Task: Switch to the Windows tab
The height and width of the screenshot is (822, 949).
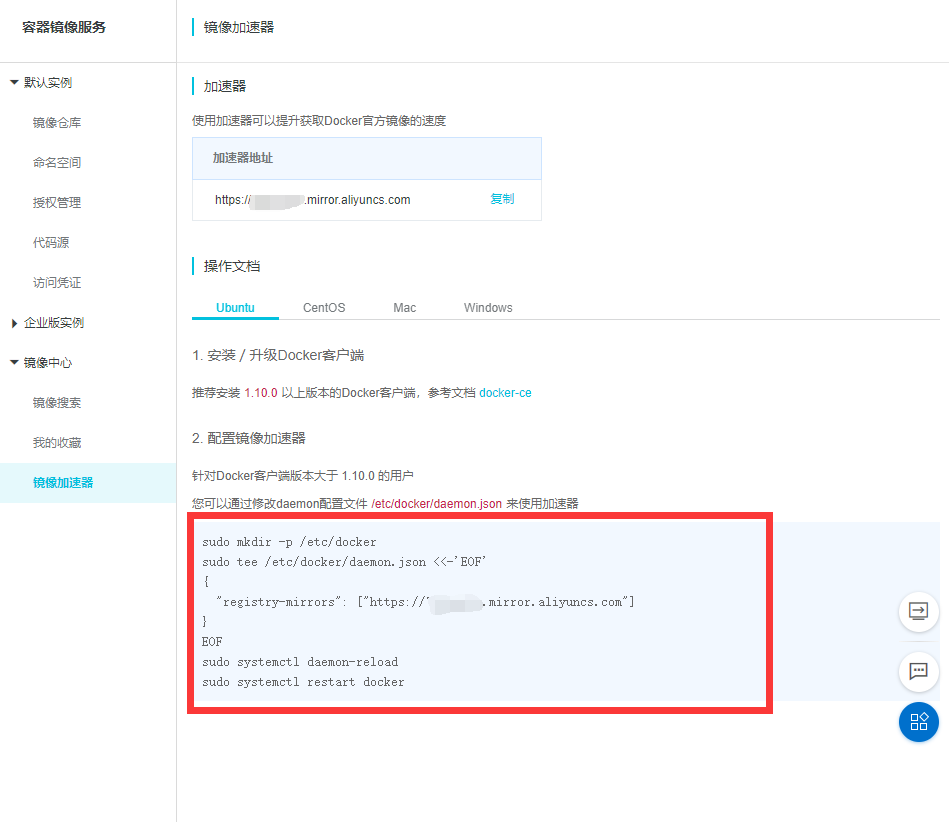Action: point(488,307)
